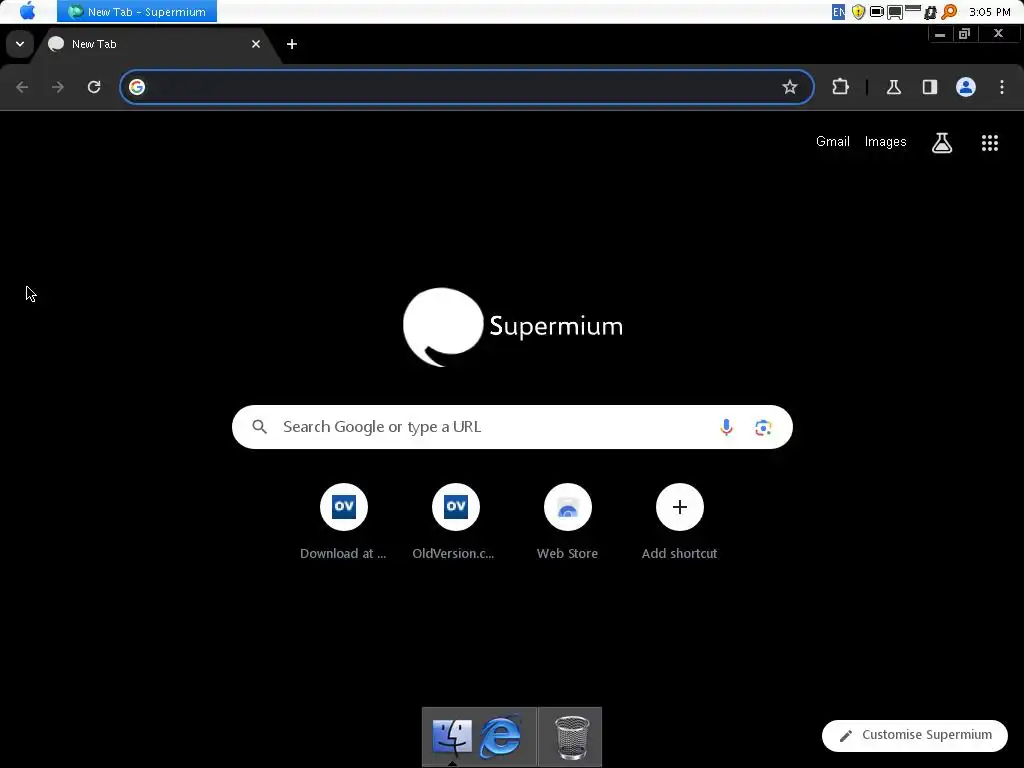Bookmark this tab with the star icon

coord(790,87)
